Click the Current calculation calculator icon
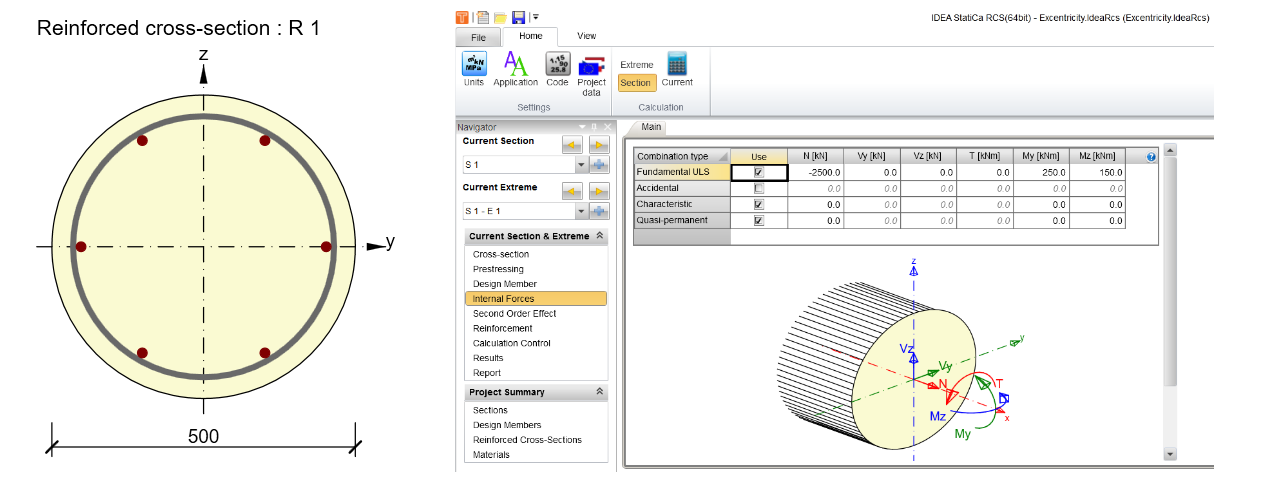 pos(677,66)
